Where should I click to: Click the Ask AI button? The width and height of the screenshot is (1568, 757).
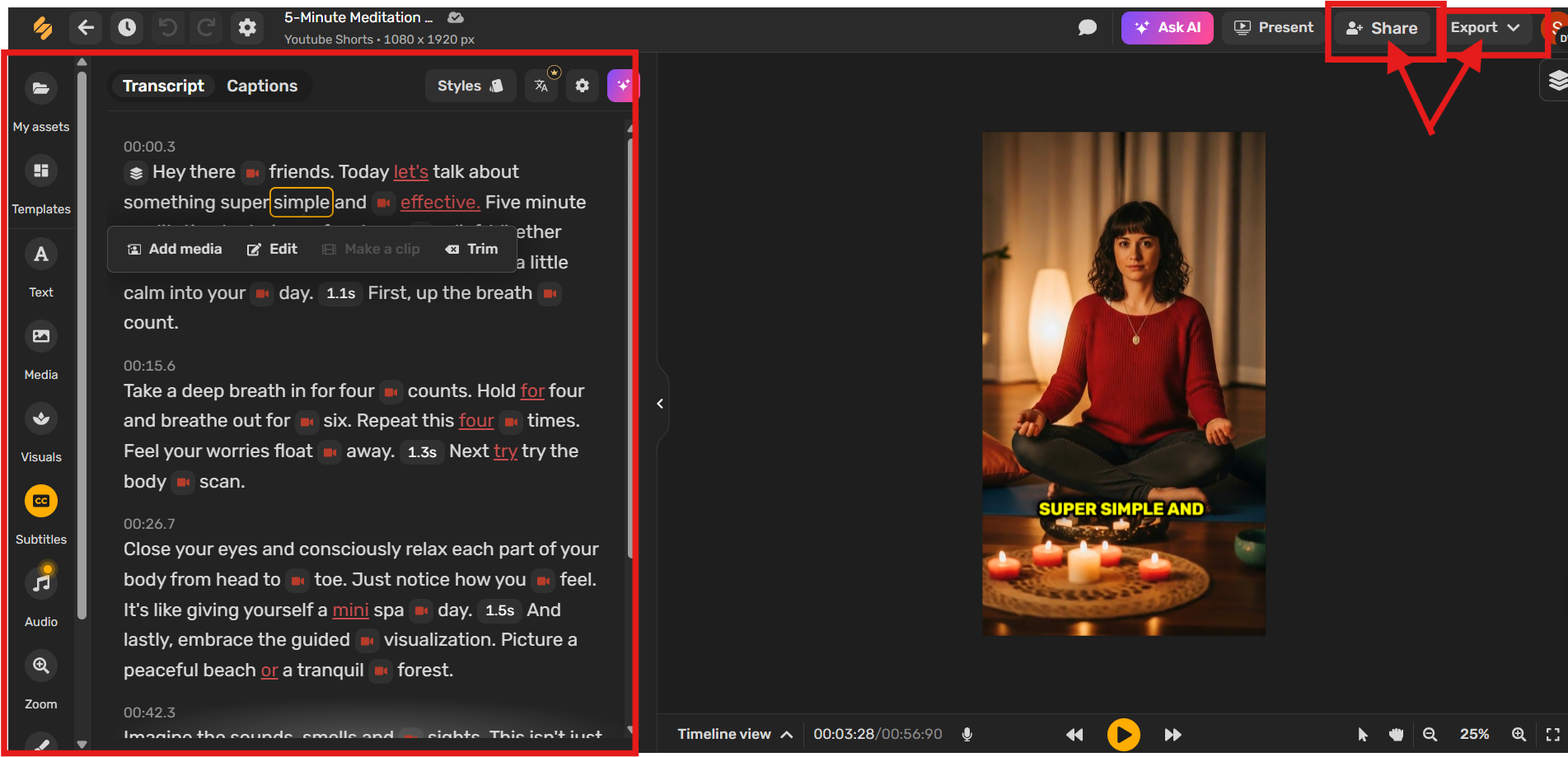[x=1167, y=28]
